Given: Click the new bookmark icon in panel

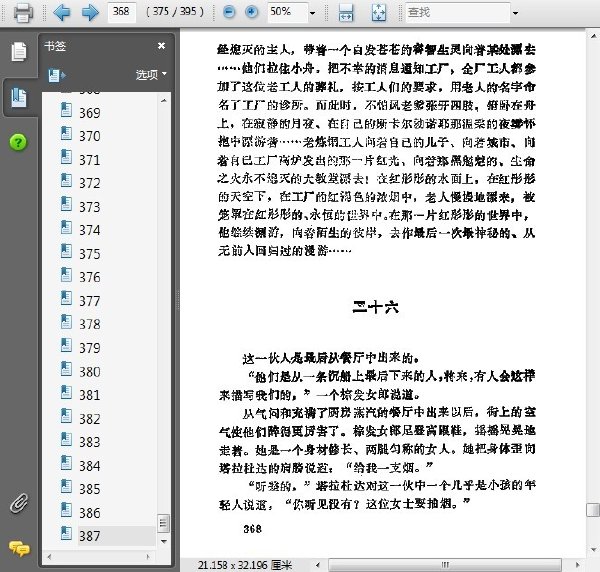Looking at the screenshot, I should click(x=57, y=75).
